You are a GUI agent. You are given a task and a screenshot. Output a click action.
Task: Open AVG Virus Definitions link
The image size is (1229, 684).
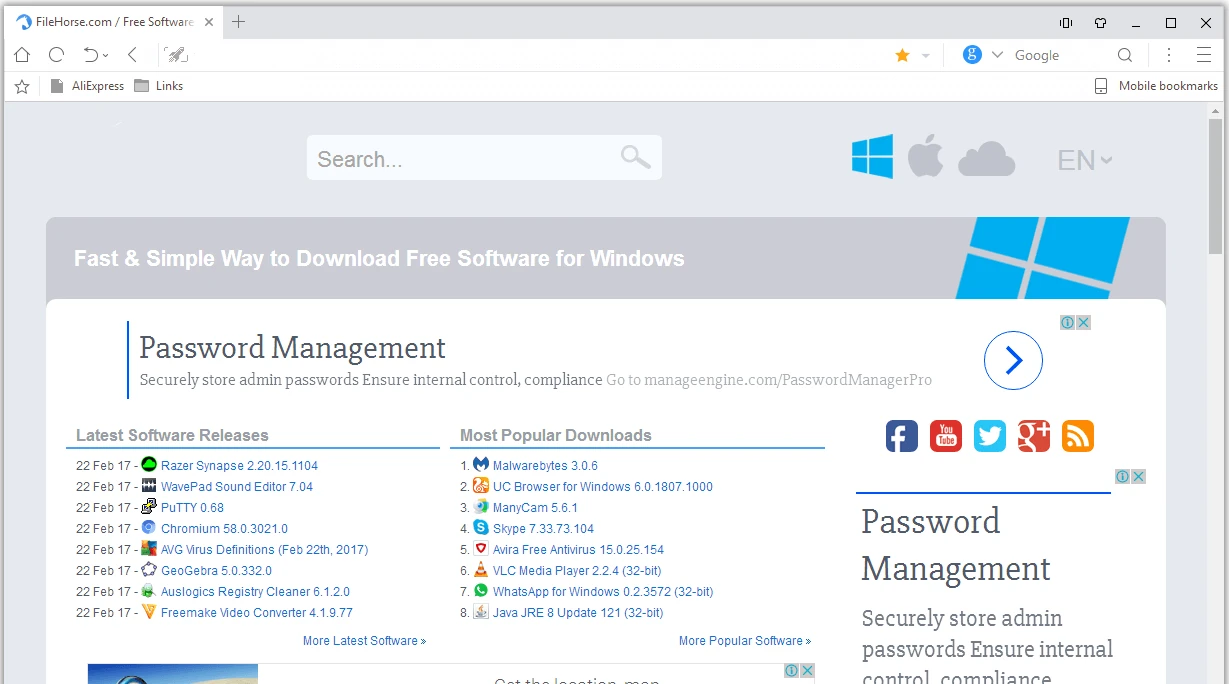(x=264, y=550)
